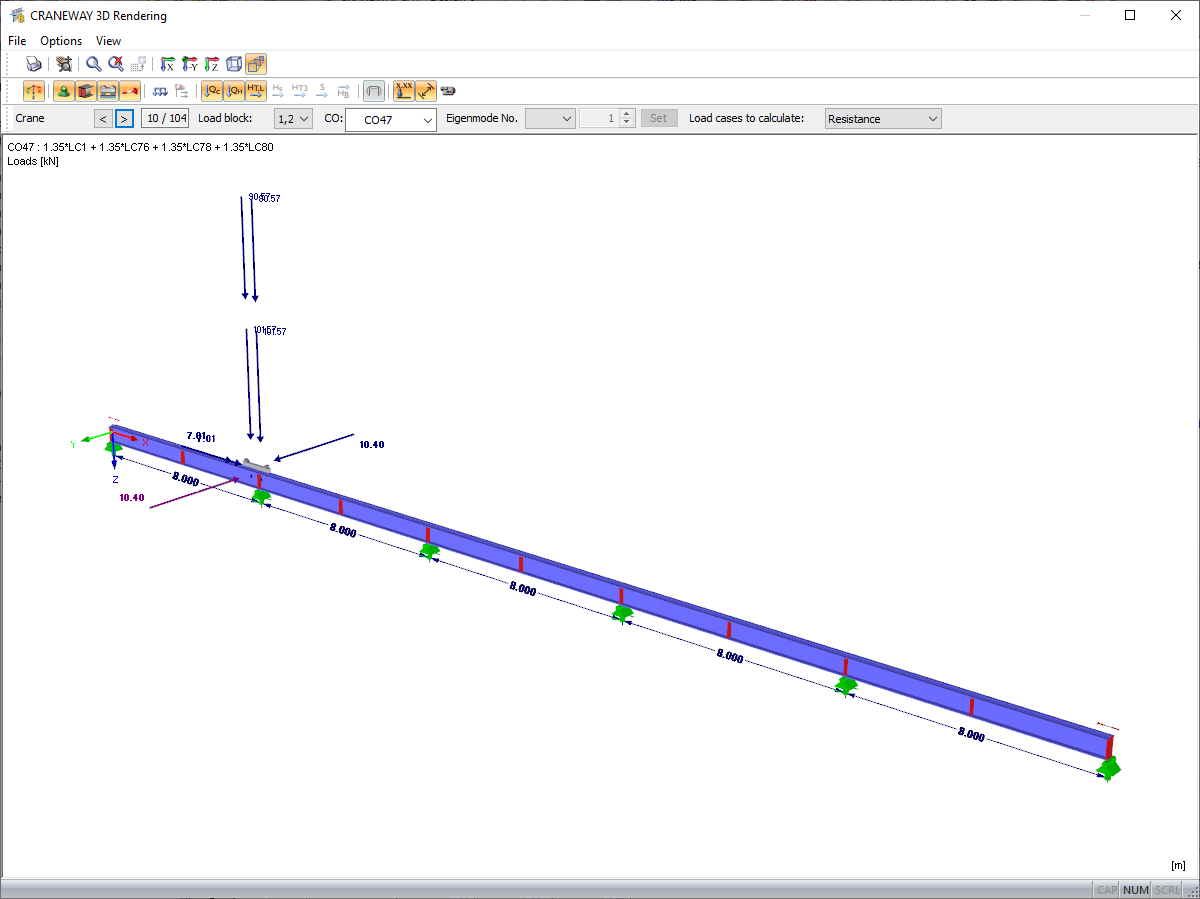Click the CO47 combination description text

click(x=140, y=147)
